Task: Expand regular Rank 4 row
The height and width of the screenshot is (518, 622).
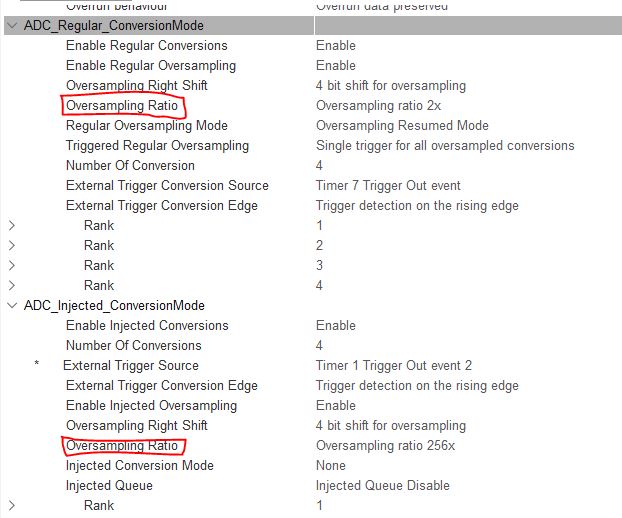Action: click(x=12, y=286)
